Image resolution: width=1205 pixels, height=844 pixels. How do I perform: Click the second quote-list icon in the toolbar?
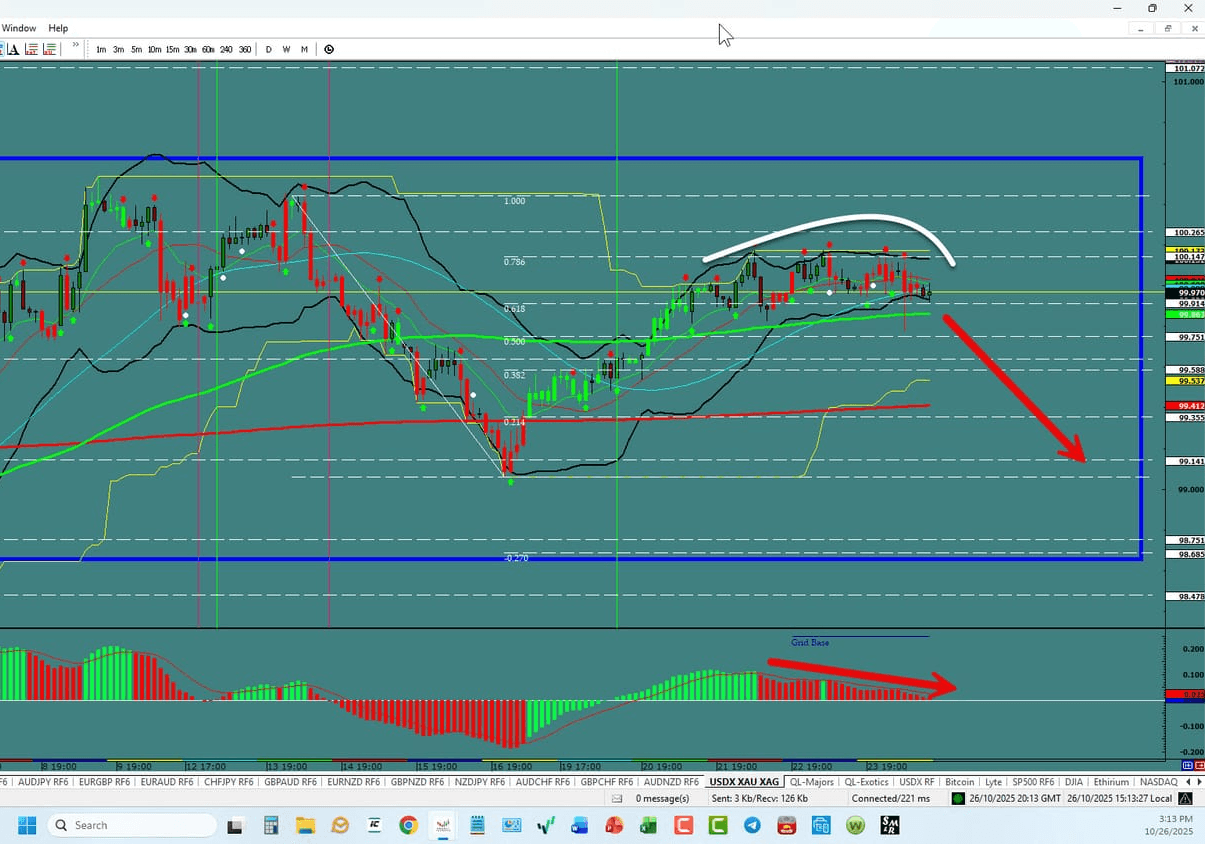(49, 48)
